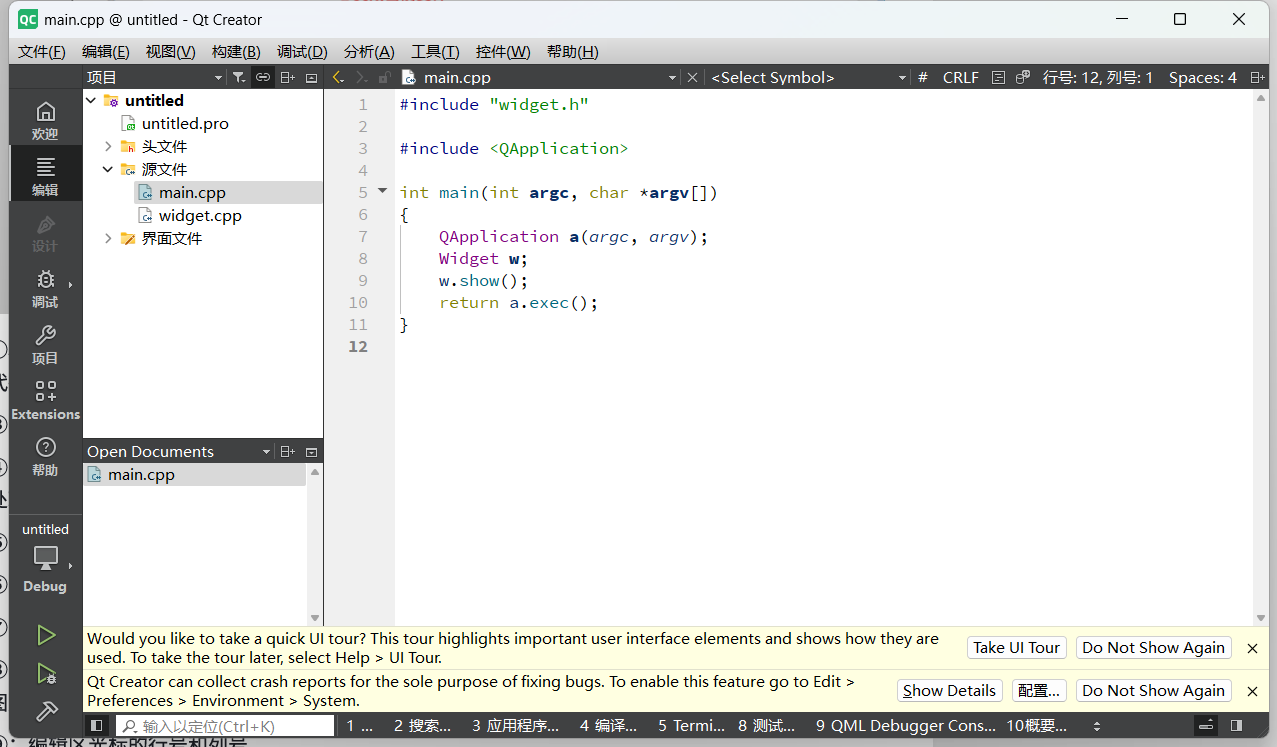The height and width of the screenshot is (747, 1277).
Task: Open the 分析(A) menu
Action: coord(369,52)
